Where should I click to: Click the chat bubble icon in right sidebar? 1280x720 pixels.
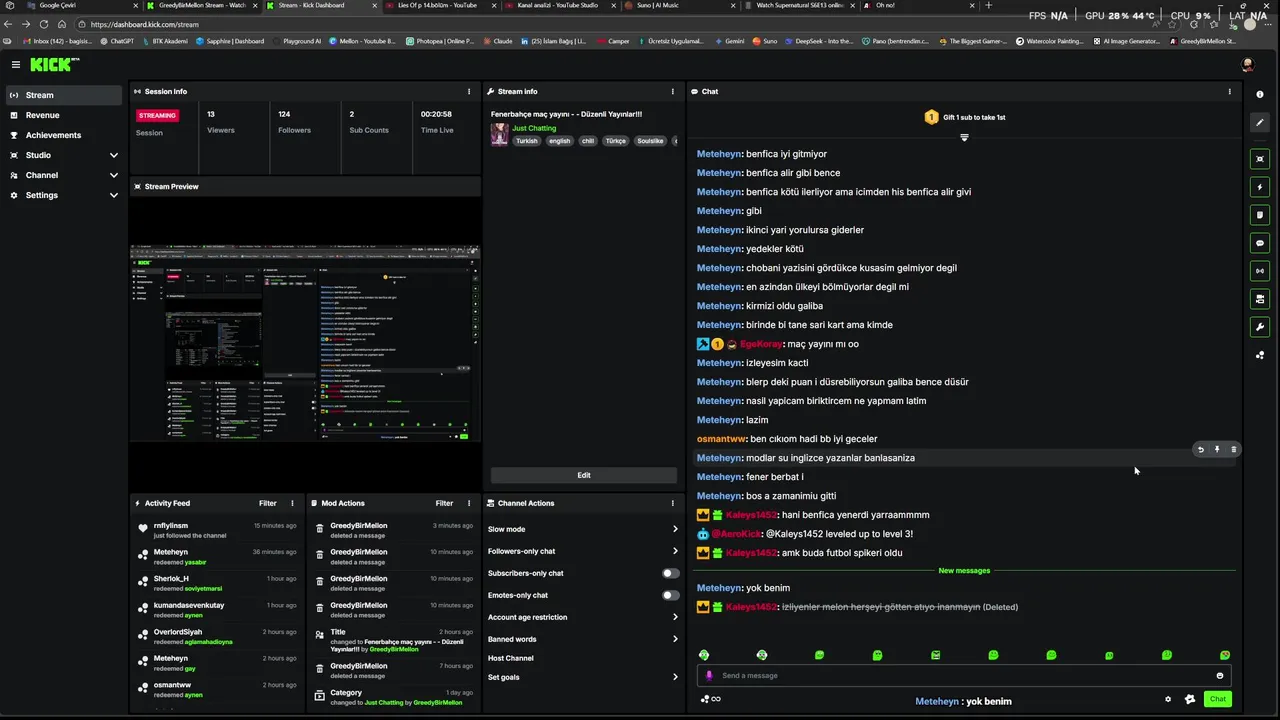coord(1260,243)
